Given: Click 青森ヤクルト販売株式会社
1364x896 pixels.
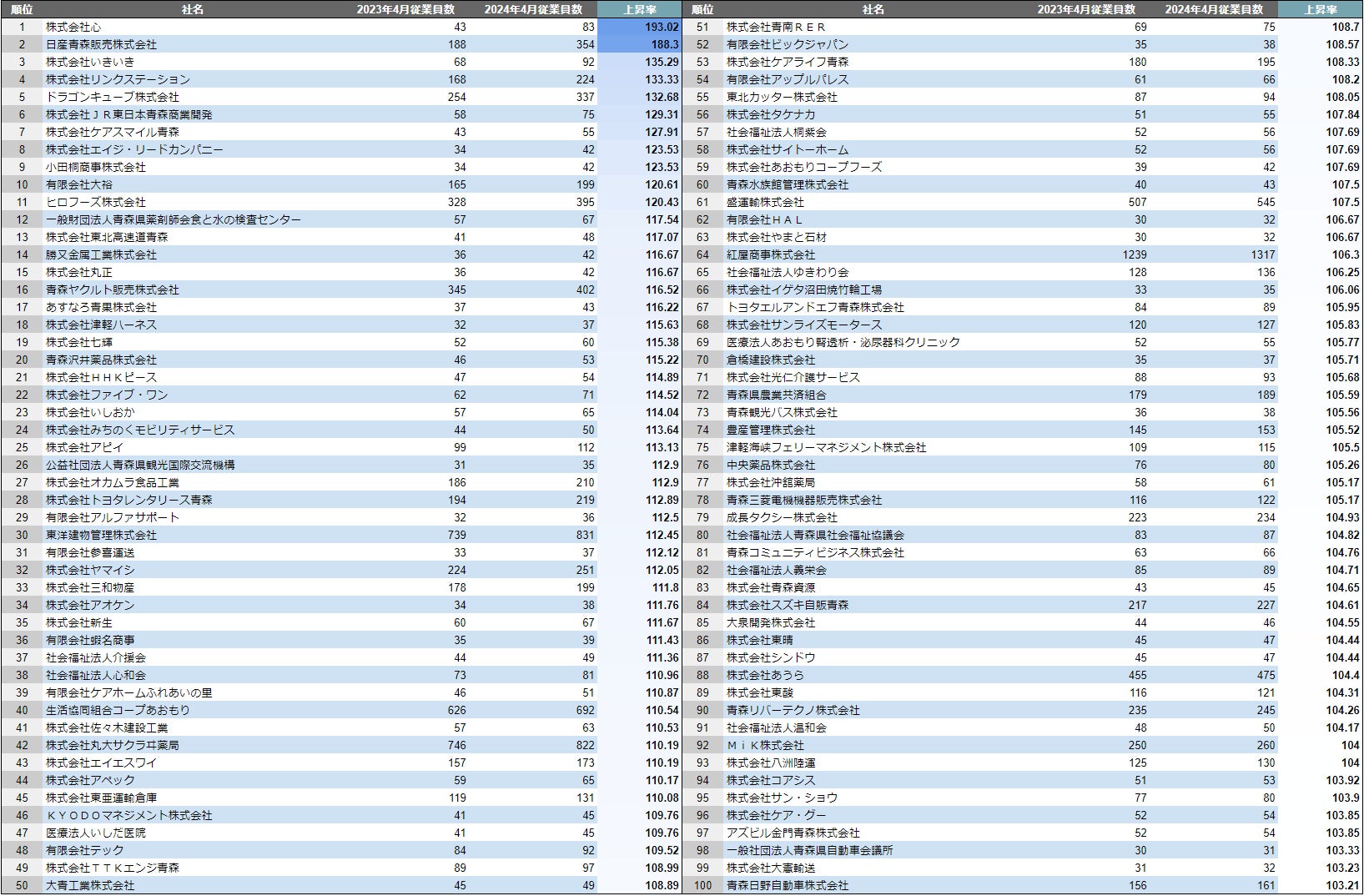Looking at the screenshot, I should pyautogui.click(x=113, y=289).
